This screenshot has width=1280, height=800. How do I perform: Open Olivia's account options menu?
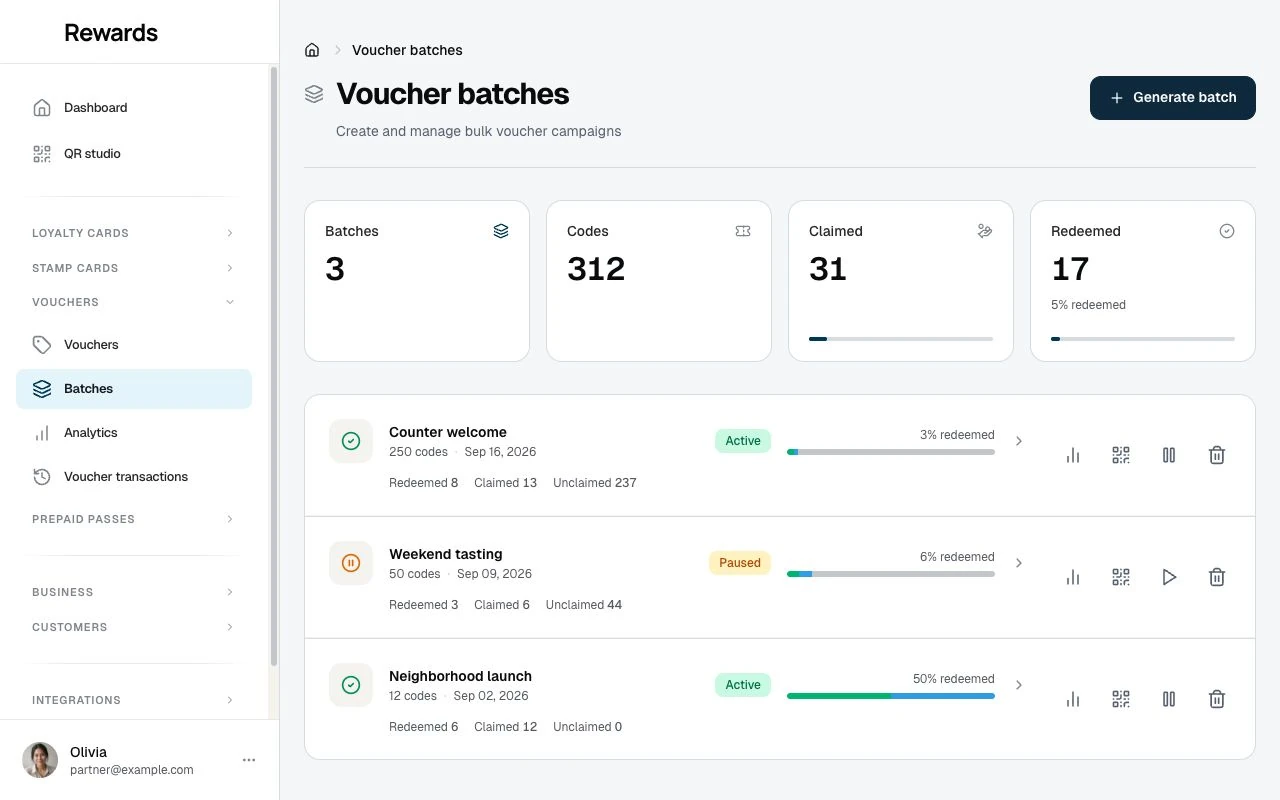coord(249,760)
